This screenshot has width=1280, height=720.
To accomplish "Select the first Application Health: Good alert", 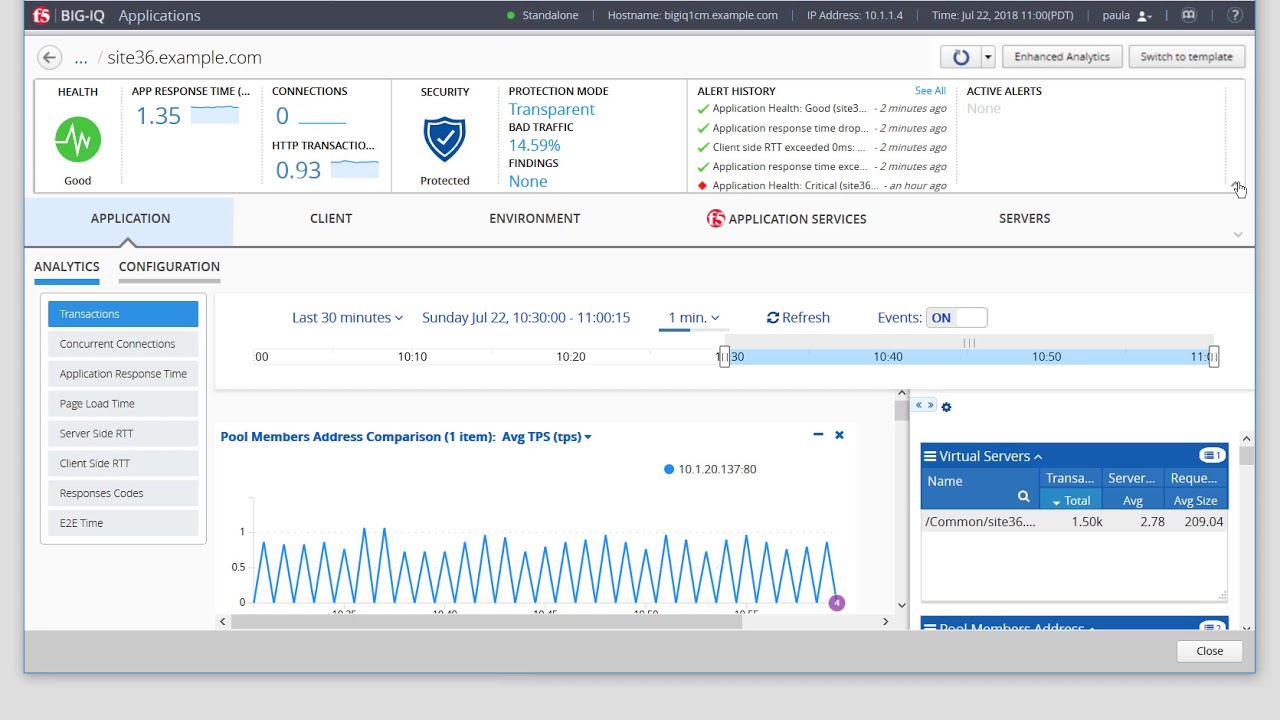I will (x=822, y=109).
